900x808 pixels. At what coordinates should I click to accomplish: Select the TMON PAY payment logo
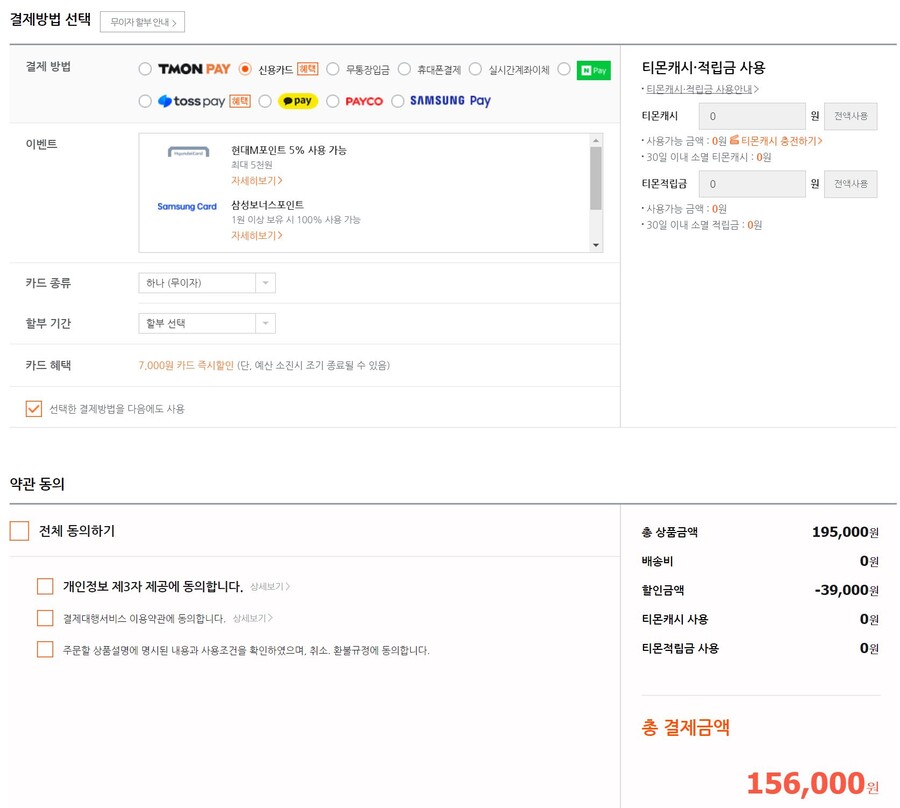point(183,70)
